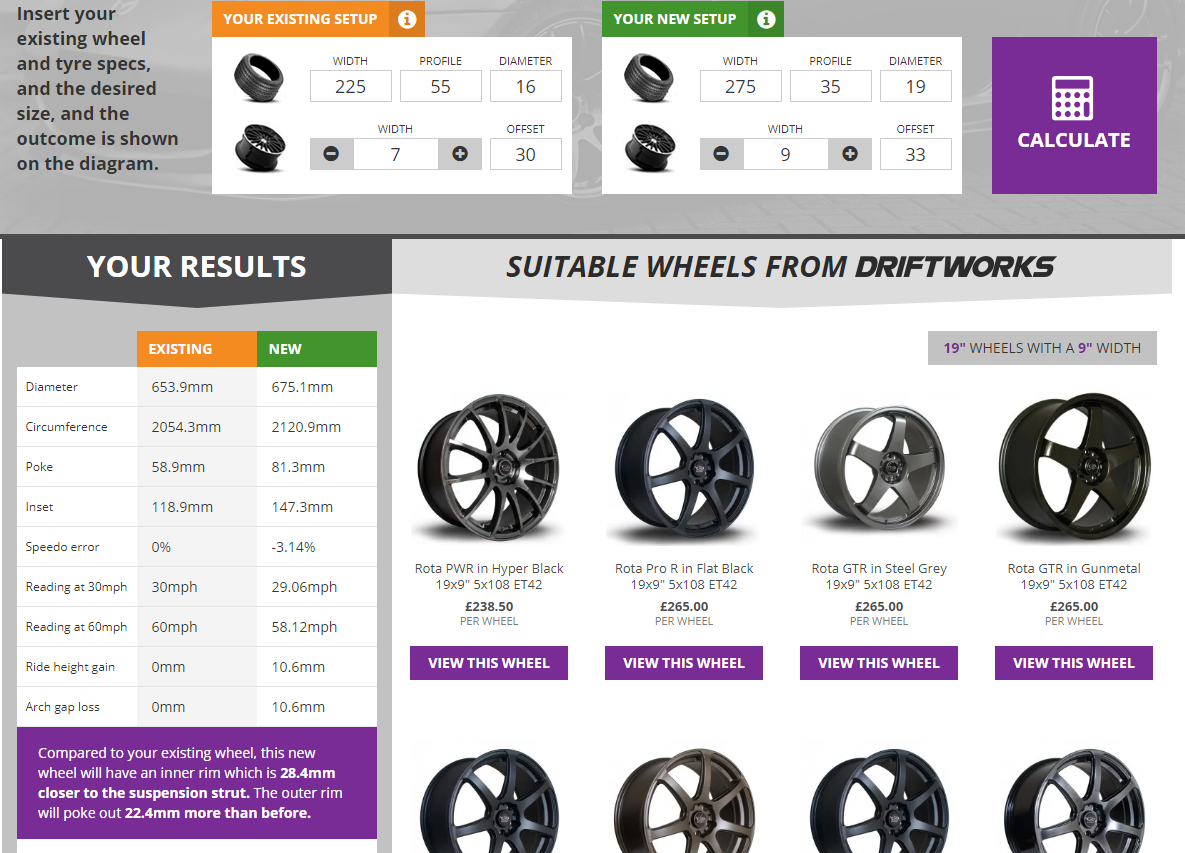The height and width of the screenshot is (853, 1185).
Task: Select new tyre width field showing 275
Action: (x=741, y=86)
